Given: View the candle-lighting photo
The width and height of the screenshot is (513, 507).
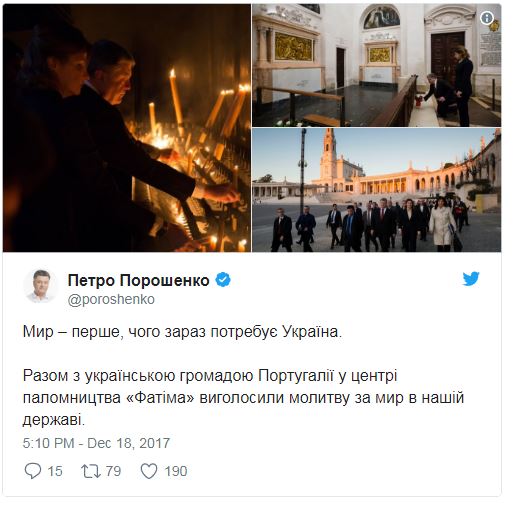Looking at the screenshot, I should (x=127, y=128).
